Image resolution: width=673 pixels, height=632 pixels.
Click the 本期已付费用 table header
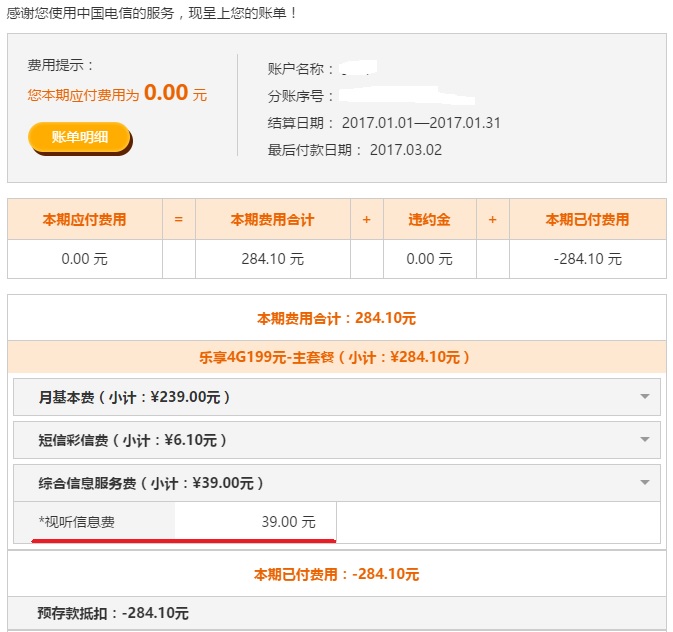pos(587,219)
